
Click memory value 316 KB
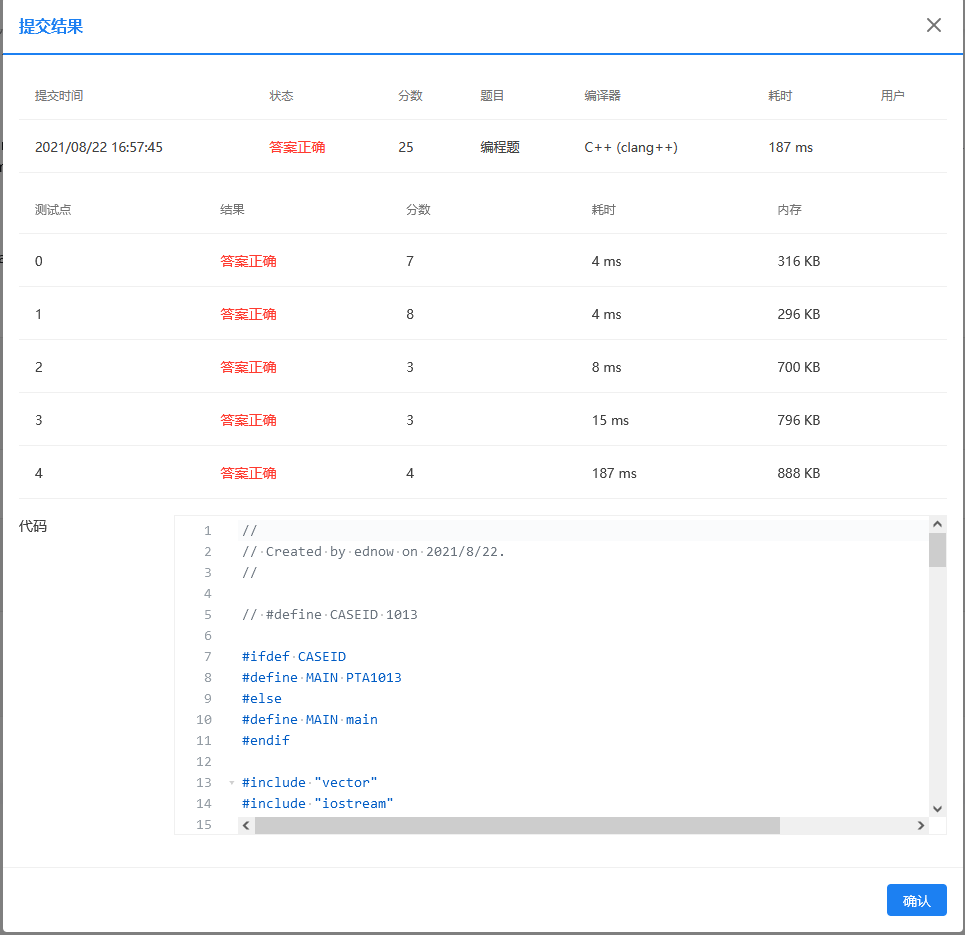coord(798,261)
